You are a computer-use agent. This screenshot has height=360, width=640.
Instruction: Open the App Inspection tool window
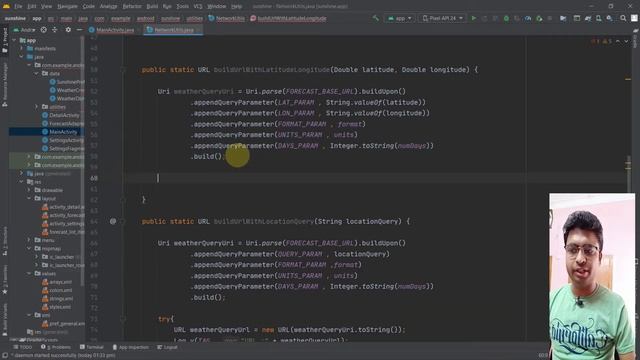[x=130, y=347]
